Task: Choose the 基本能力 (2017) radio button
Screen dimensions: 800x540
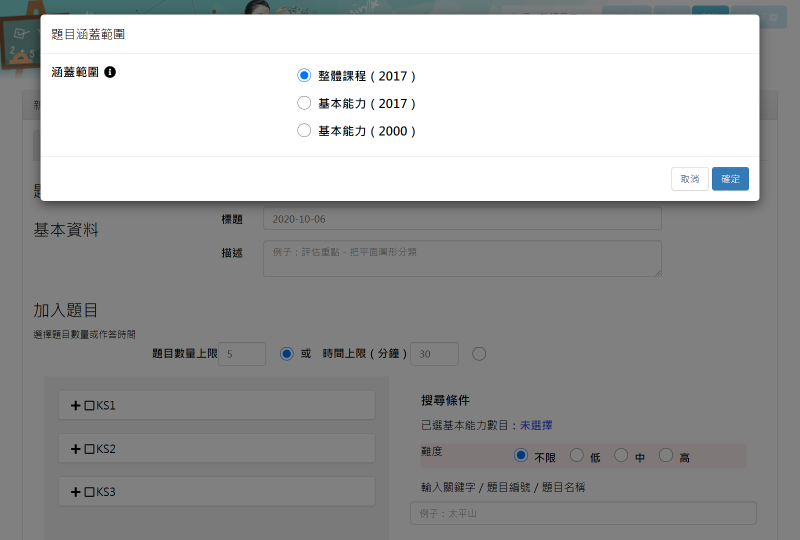Action: click(305, 103)
